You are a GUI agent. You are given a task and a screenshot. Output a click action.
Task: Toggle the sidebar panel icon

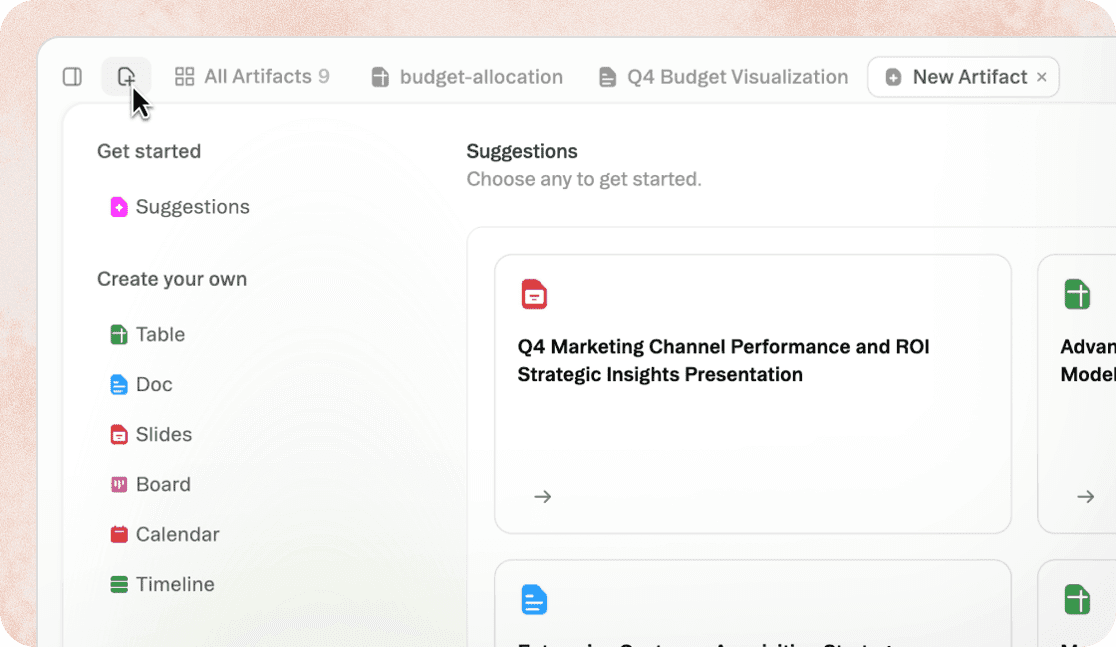[x=72, y=77]
